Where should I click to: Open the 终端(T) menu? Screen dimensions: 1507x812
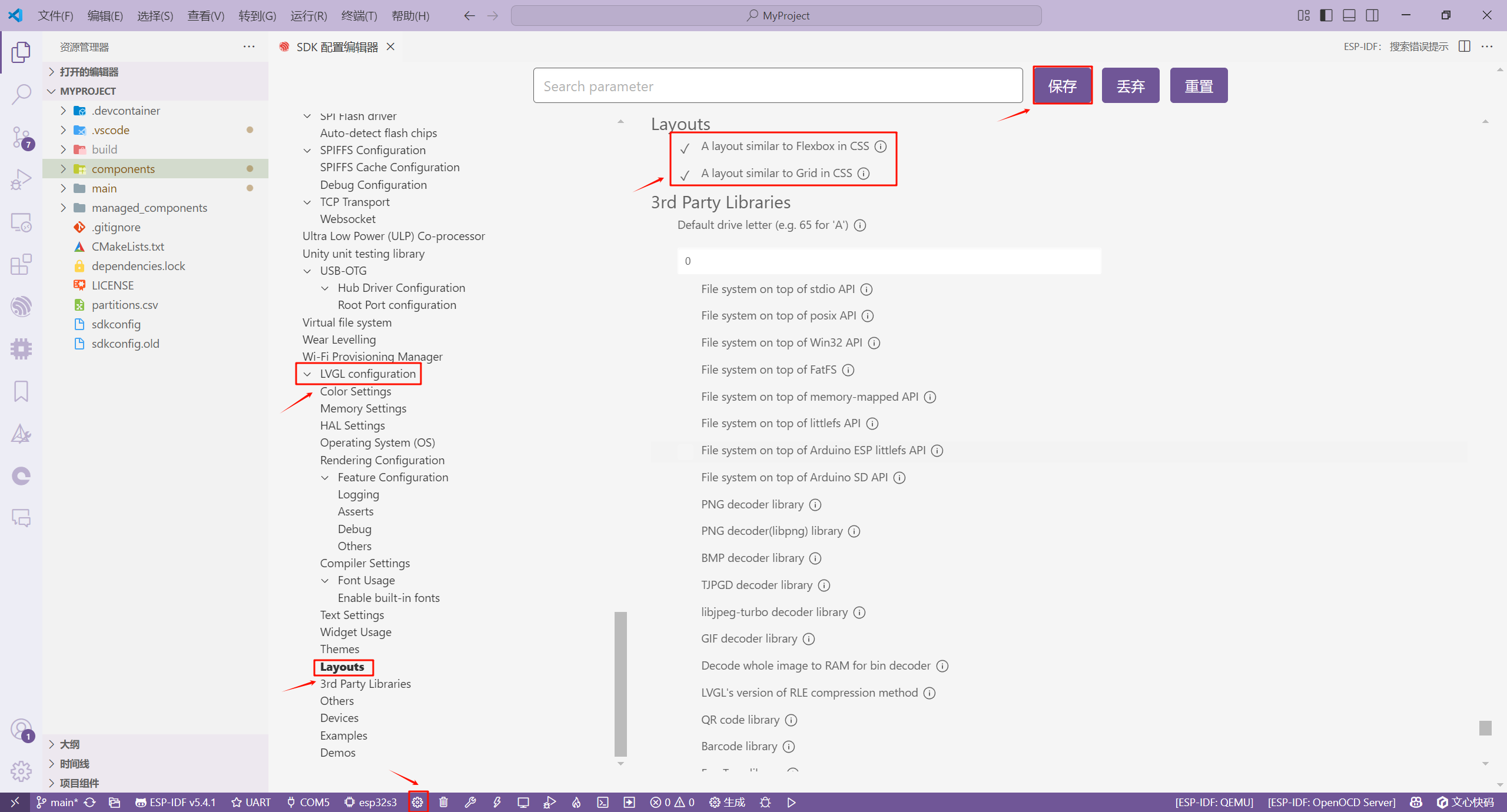(359, 16)
